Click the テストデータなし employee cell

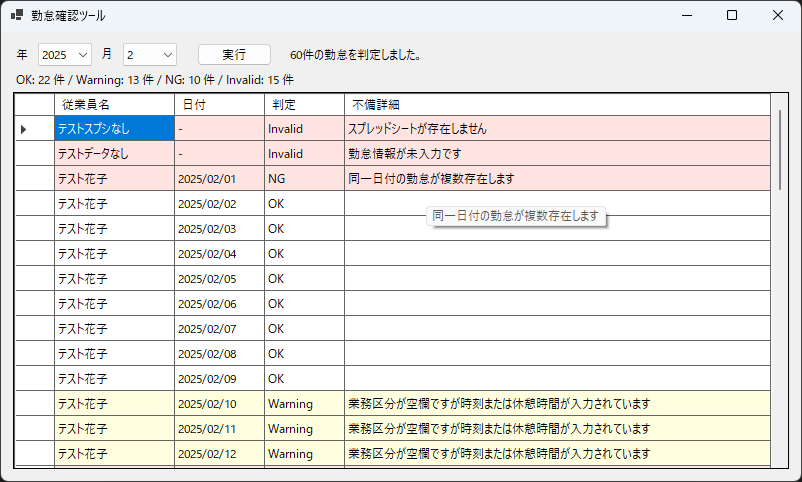114,154
